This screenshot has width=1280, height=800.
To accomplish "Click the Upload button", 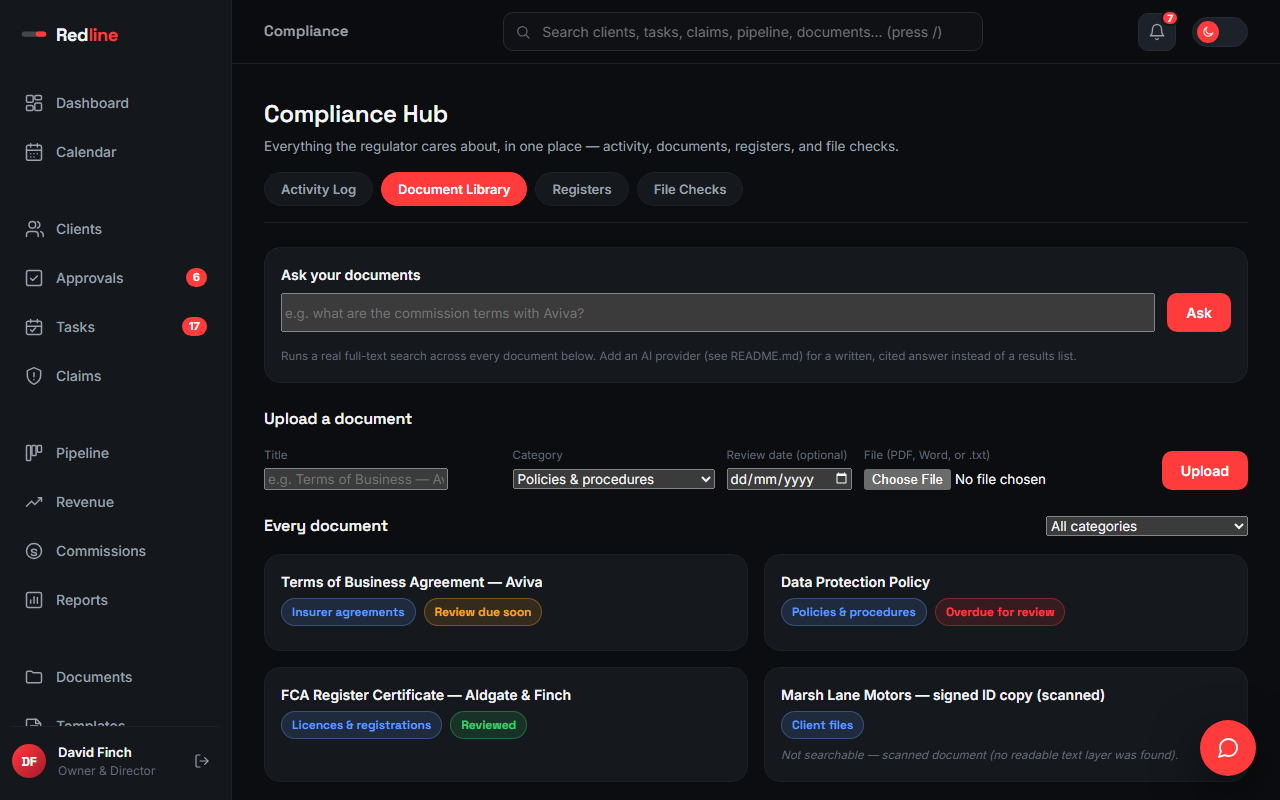I will [1205, 471].
